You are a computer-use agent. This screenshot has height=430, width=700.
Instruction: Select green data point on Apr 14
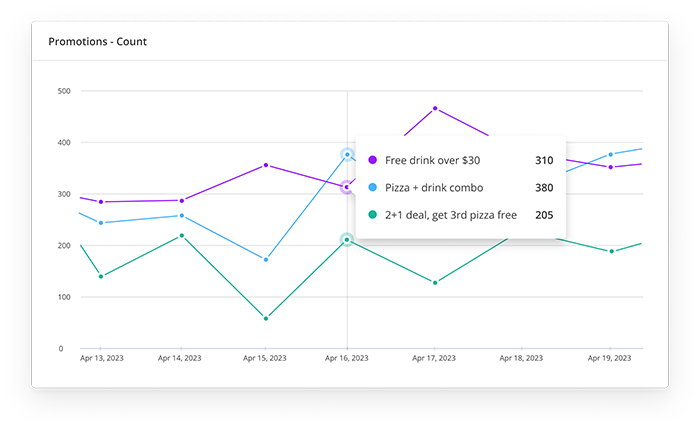pyautogui.click(x=181, y=236)
